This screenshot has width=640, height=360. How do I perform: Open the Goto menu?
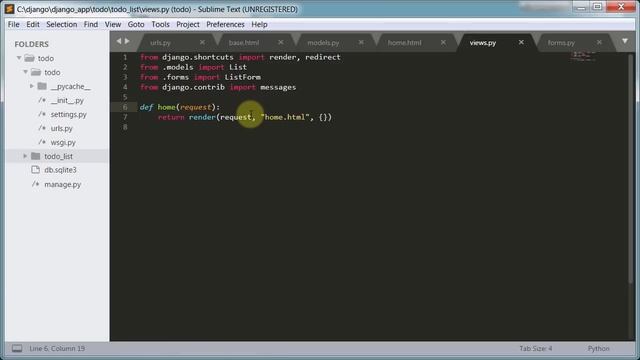tap(136, 24)
